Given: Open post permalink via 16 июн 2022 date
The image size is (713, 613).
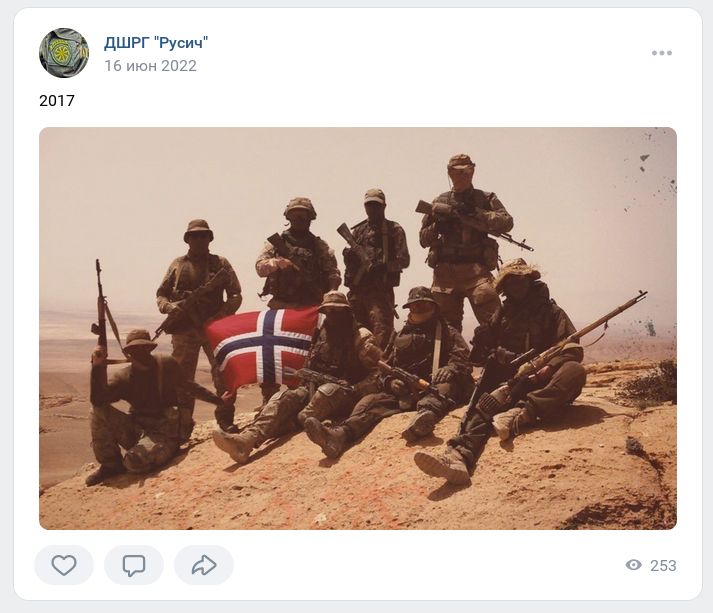Looking at the screenshot, I should [151, 66].
